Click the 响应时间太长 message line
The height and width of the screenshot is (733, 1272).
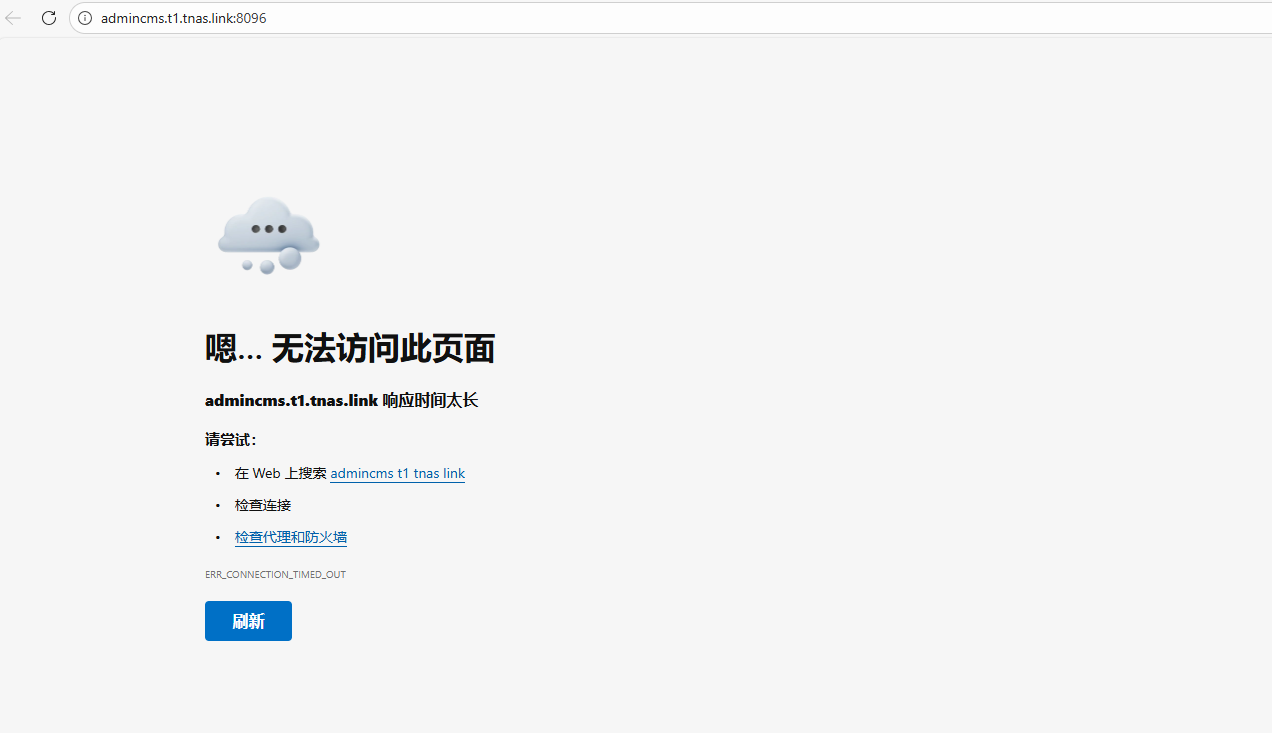click(341, 400)
